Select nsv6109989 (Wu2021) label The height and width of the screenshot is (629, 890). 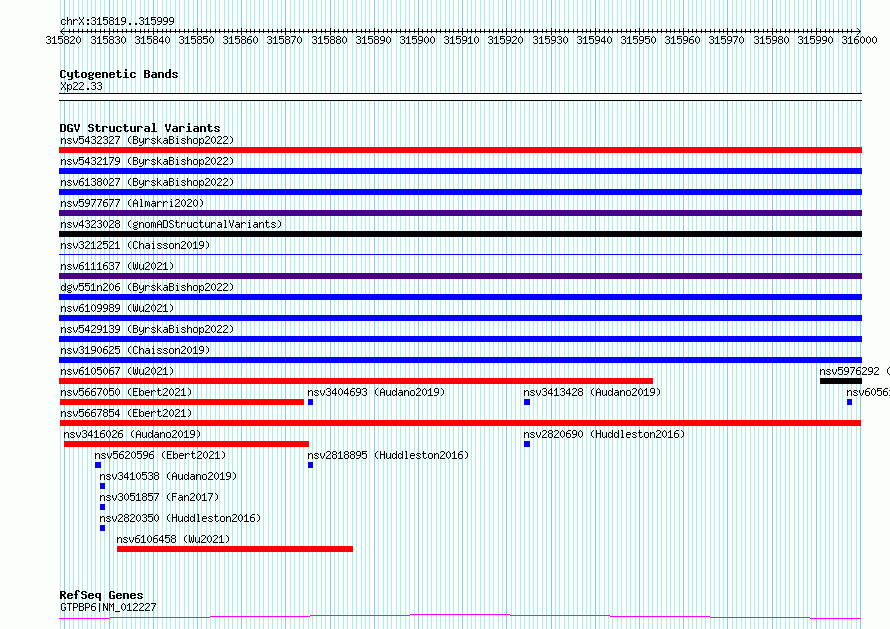[x=117, y=308]
